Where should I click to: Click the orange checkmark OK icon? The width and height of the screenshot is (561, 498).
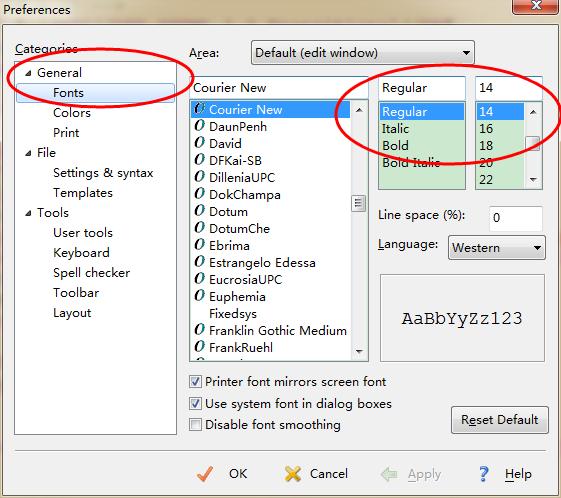pos(205,474)
